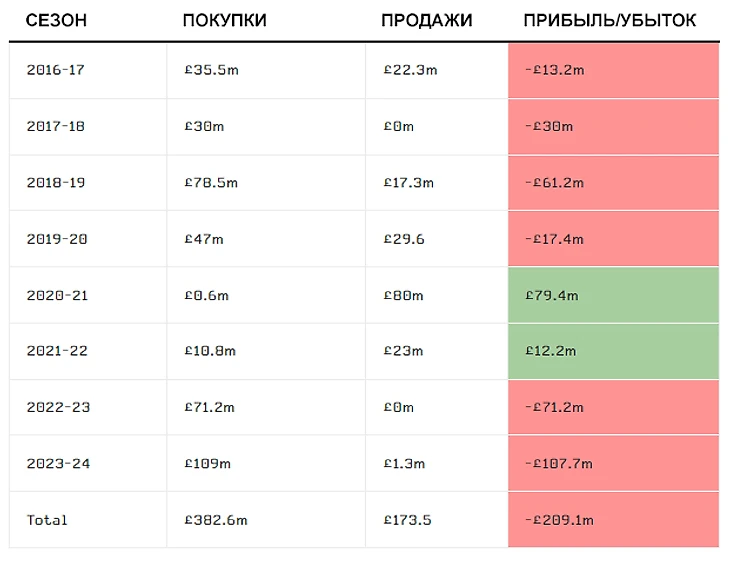Select the £35.5m purchases cell
730x564 pixels.
point(213,70)
